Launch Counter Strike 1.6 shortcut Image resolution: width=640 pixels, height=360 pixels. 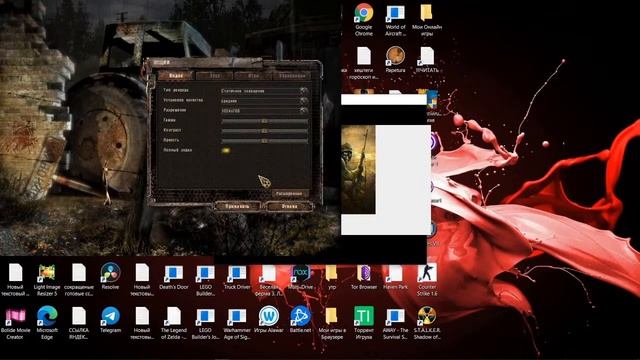pyautogui.click(x=427, y=279)
